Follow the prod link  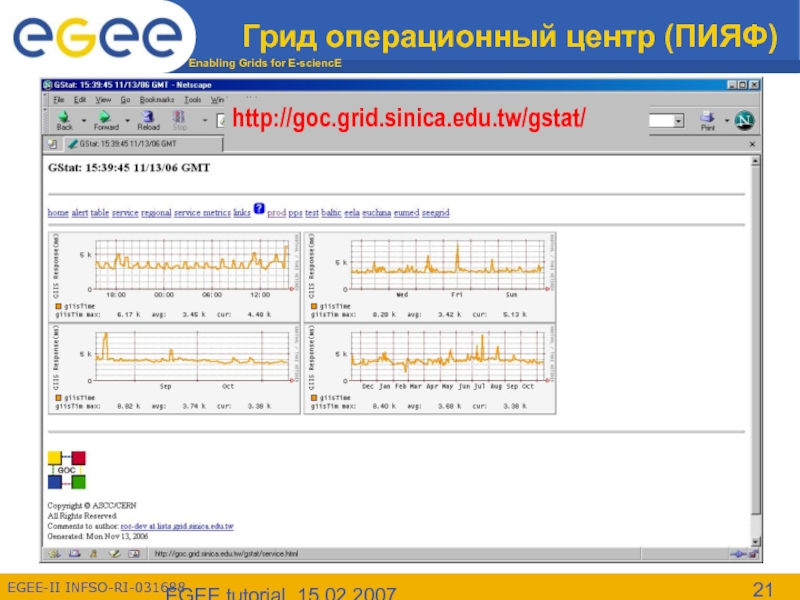tap(277, 213)
